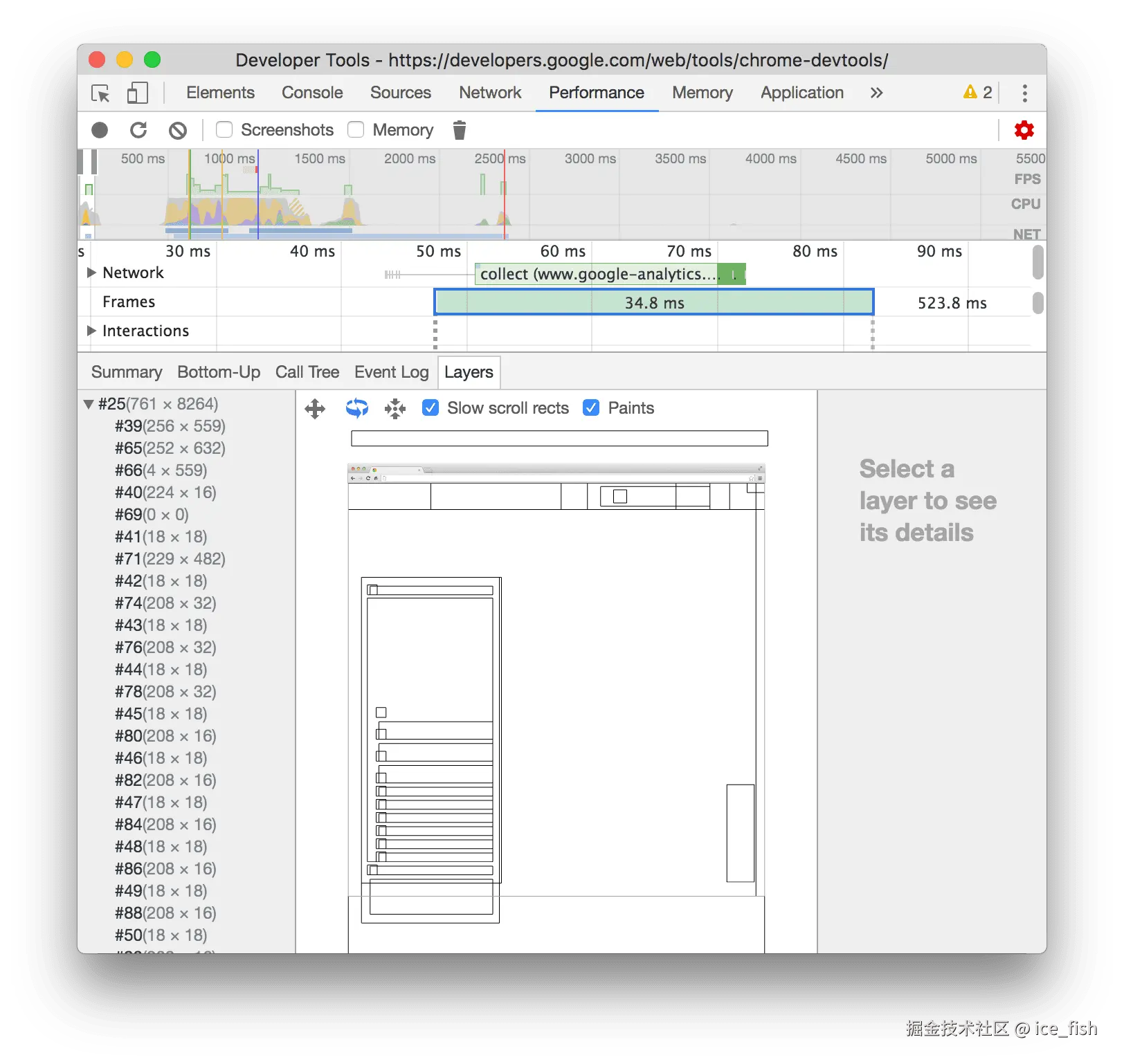
Task: Select layer #69(0 × 0)
Action: click(x=152, y=515)
